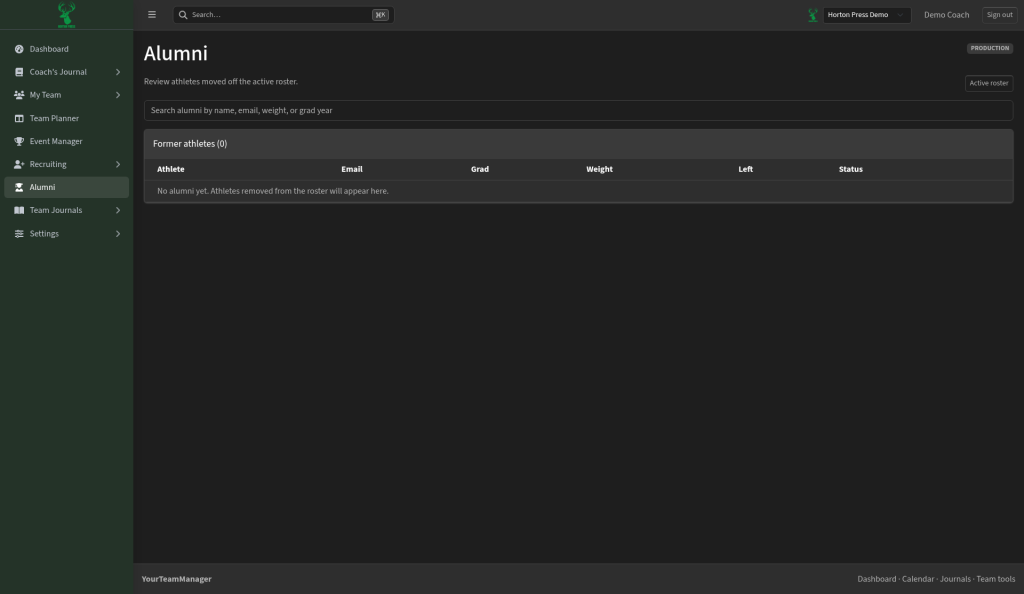1024x594 pixels.
Task: Click the Active roster button
Action: click(x=989, y=83)
